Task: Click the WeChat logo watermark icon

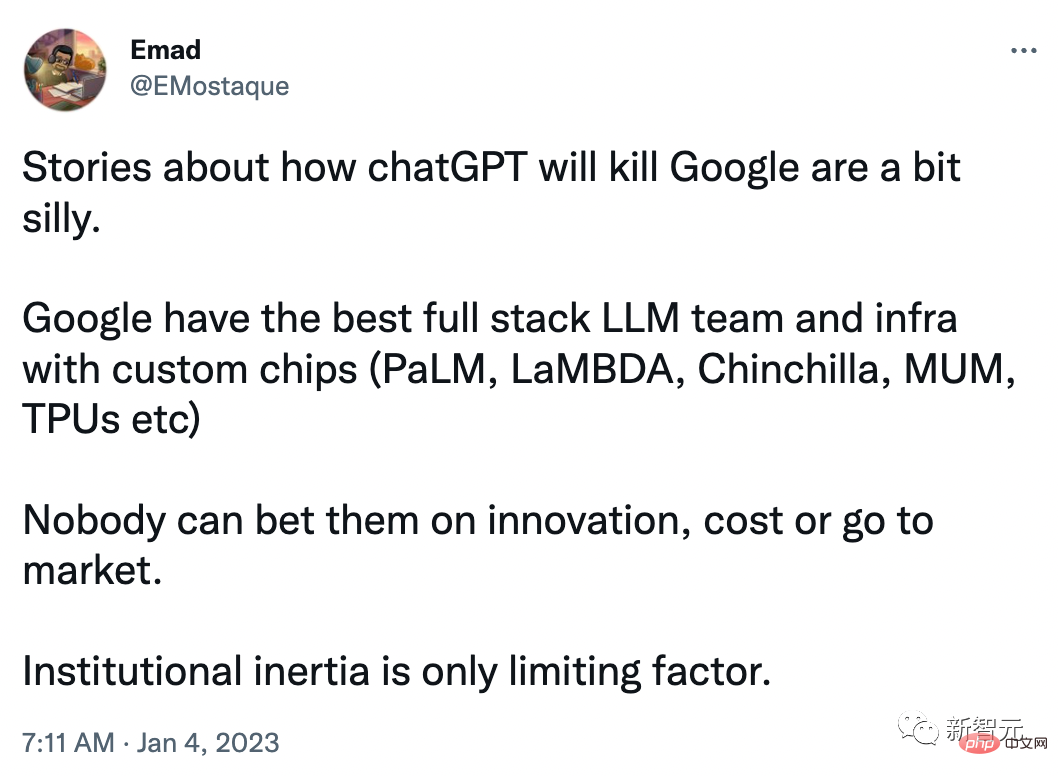Action: click(x=918, y=727)
